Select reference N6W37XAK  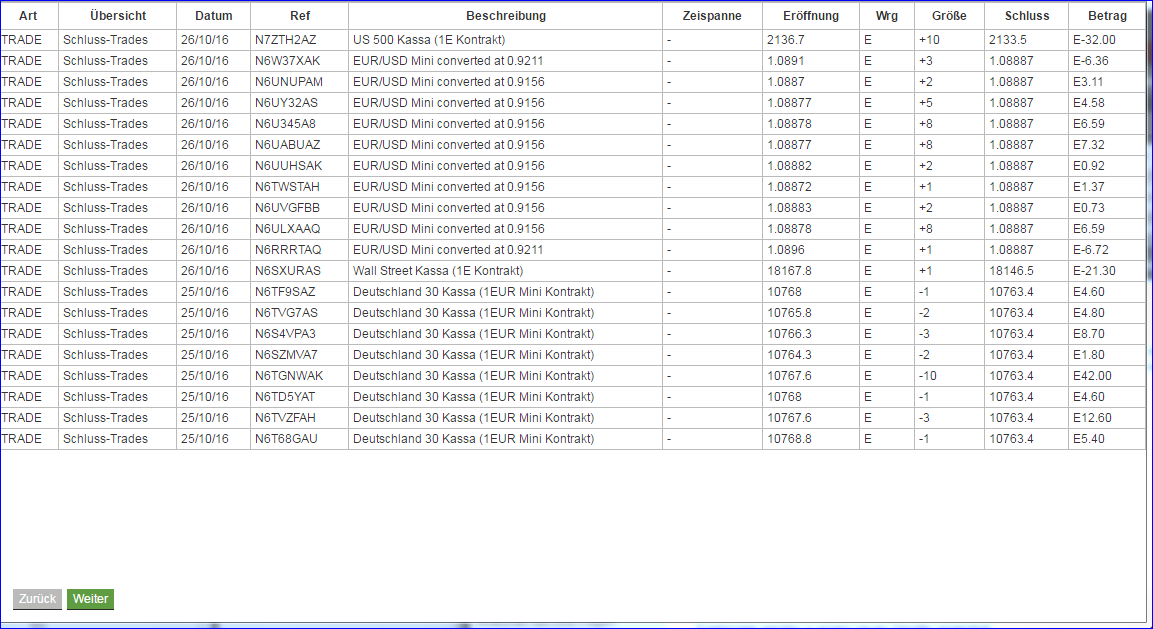pyautogui.click(x=288, y=60)
